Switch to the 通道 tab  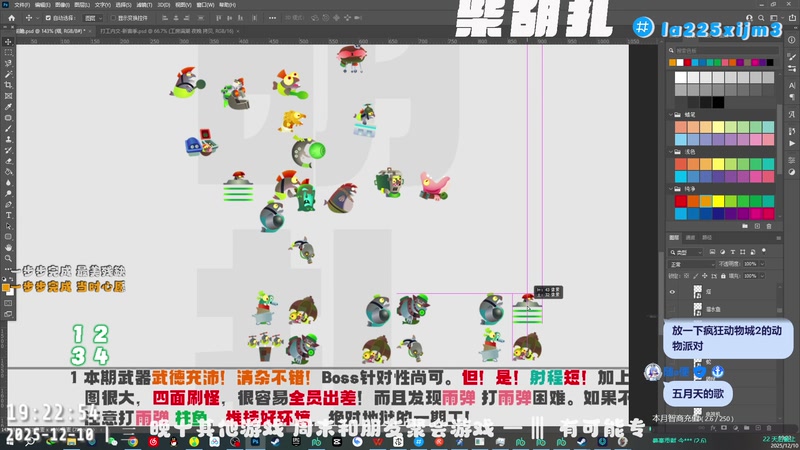(690, 238)
